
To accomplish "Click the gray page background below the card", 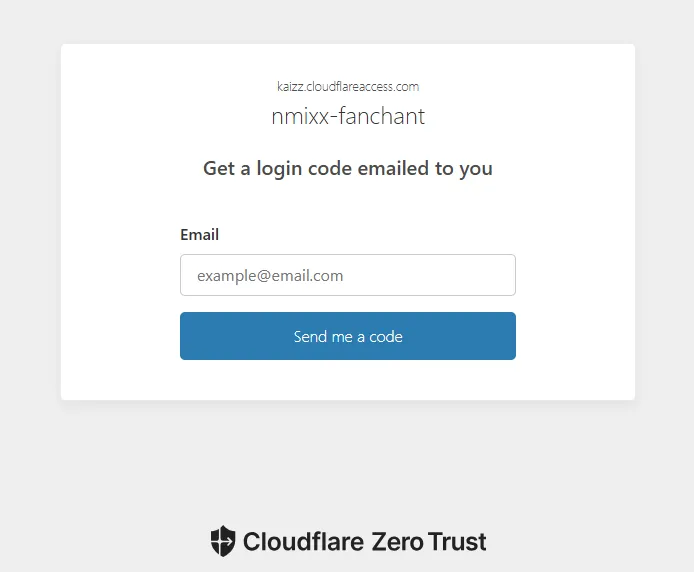I will pyautogui.click(x=347, y=460).
